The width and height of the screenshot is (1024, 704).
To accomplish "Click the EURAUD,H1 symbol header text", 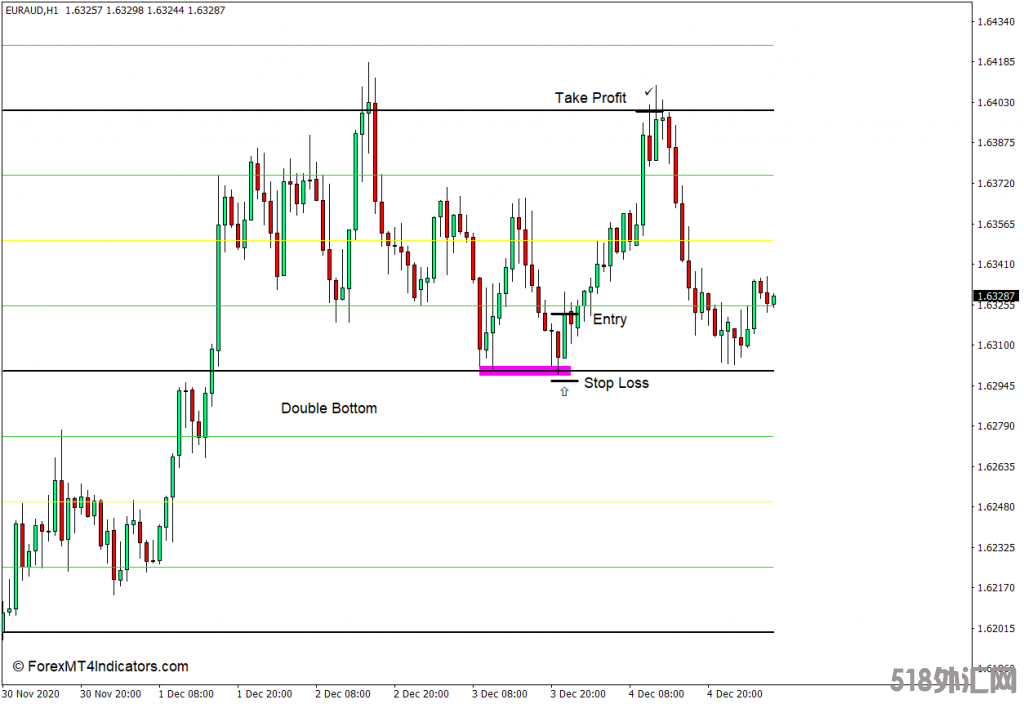I will [x=31, y=10].
